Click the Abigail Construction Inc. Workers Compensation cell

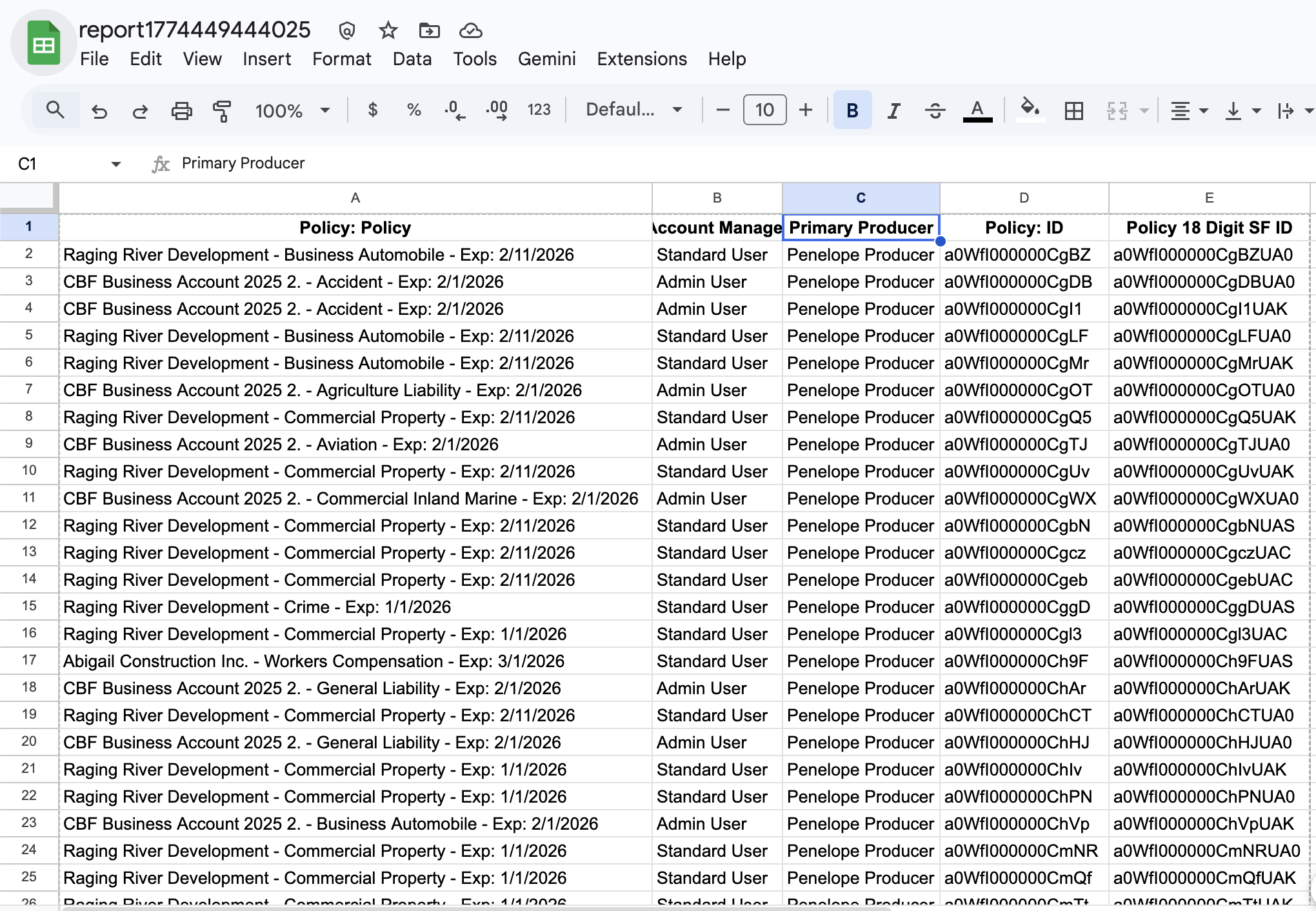click(x=355, y=661)
